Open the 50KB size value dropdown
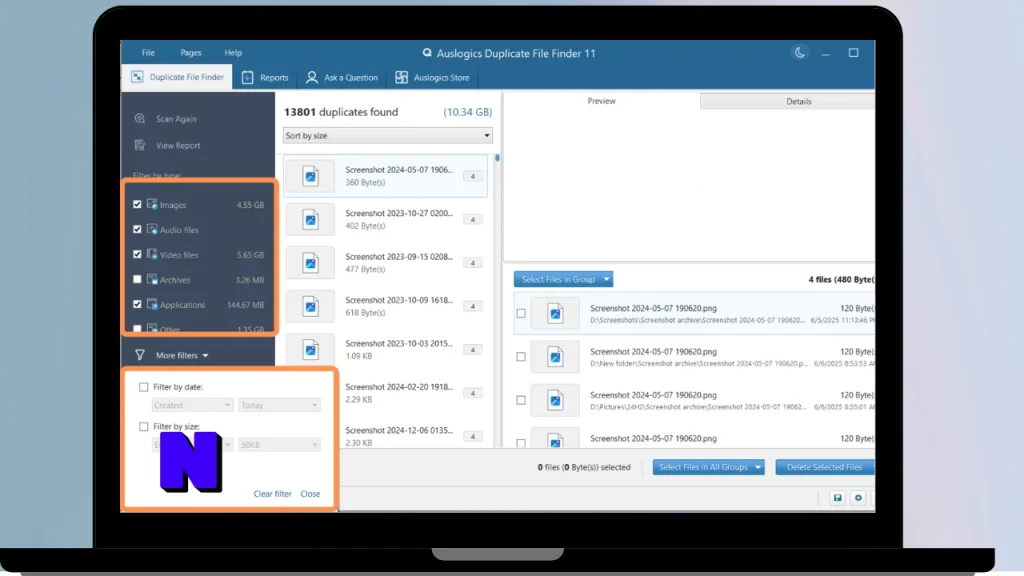This screenshot has width=1024, height=576. [279, 445]
